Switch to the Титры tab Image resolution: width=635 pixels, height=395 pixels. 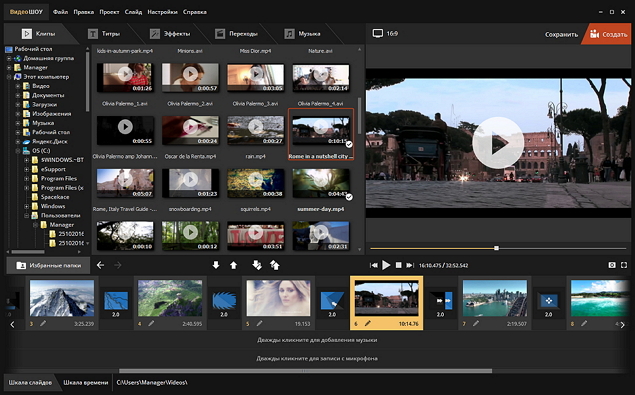coord(104,34)
